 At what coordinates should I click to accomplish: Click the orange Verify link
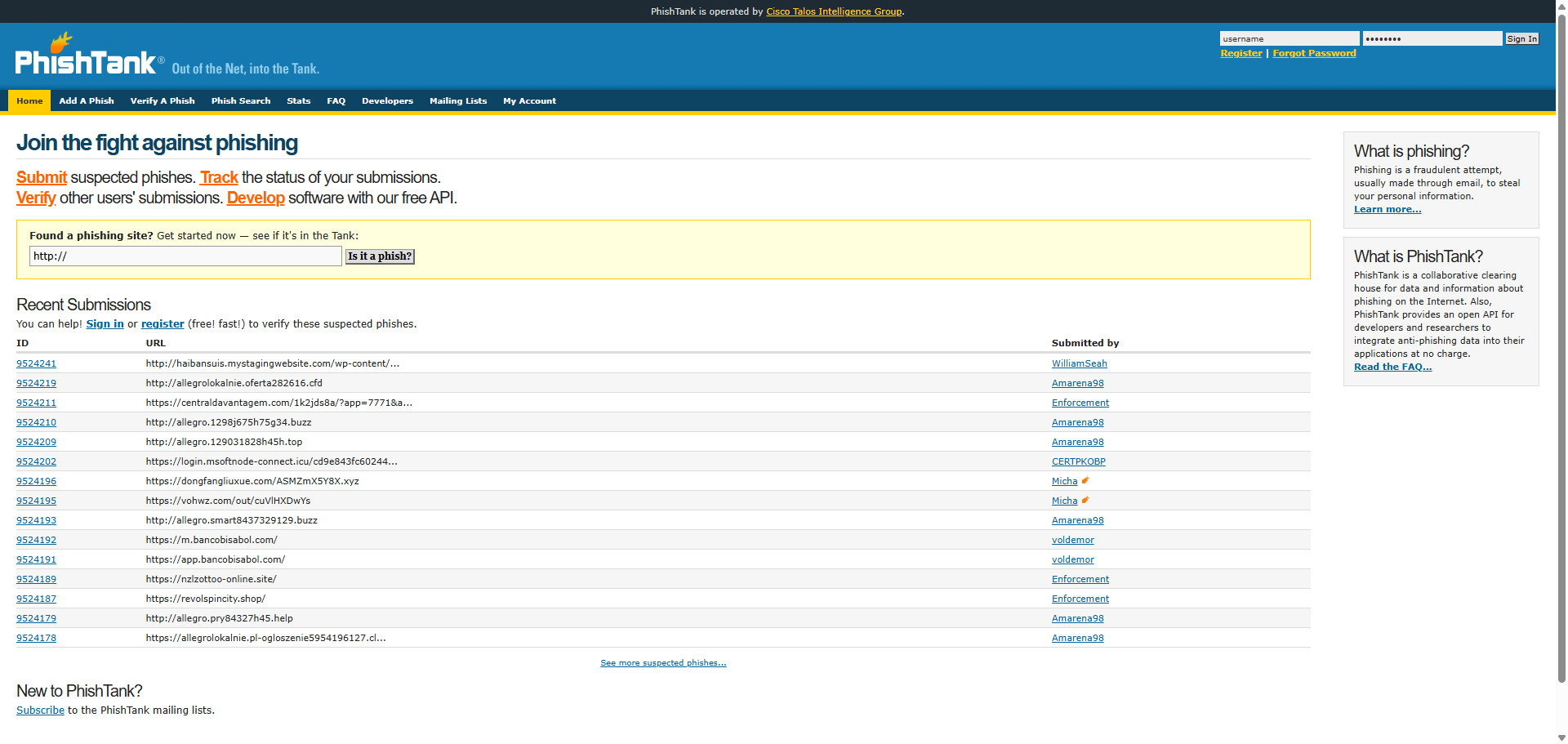(x=36, y=198)
